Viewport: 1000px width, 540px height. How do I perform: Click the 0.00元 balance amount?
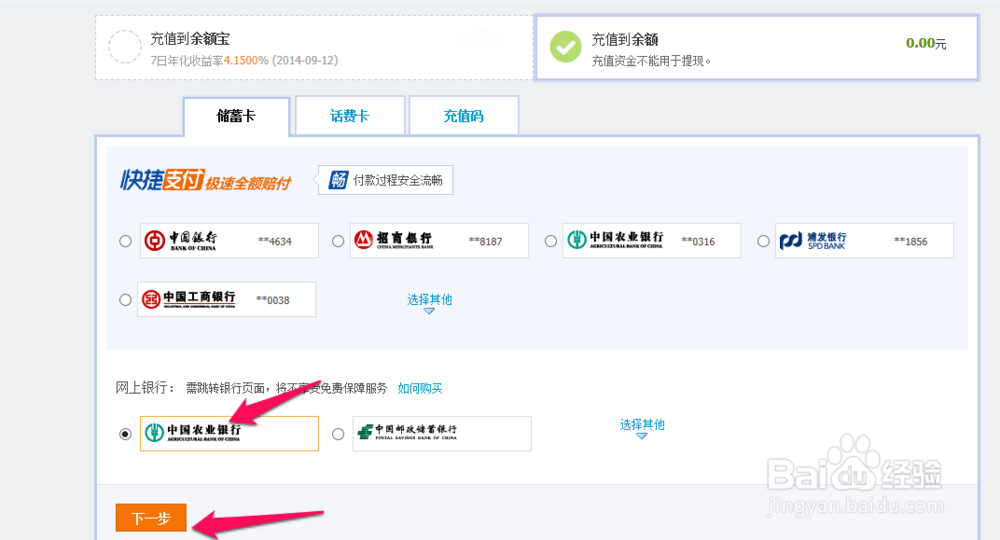[x=926, y=43]
